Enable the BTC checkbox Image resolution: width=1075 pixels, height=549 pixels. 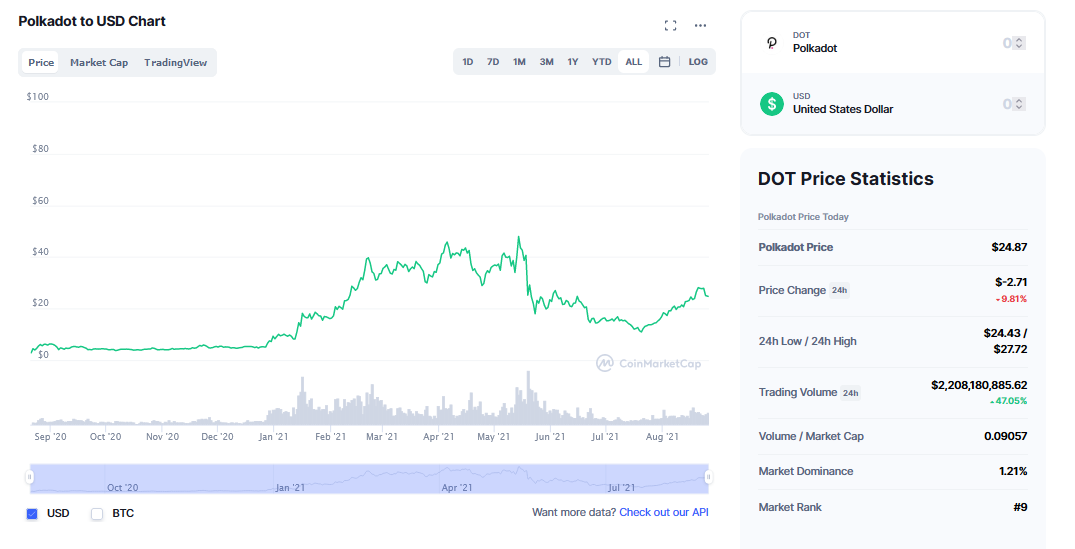[97, 514]
